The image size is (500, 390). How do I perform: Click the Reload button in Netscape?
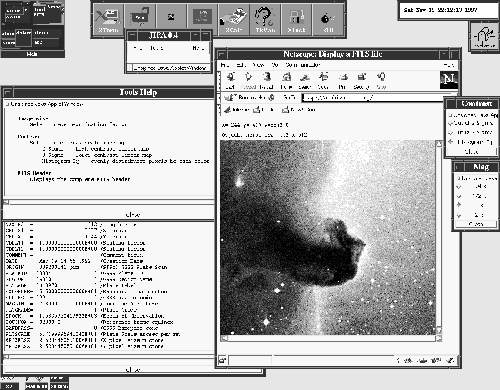267,81
